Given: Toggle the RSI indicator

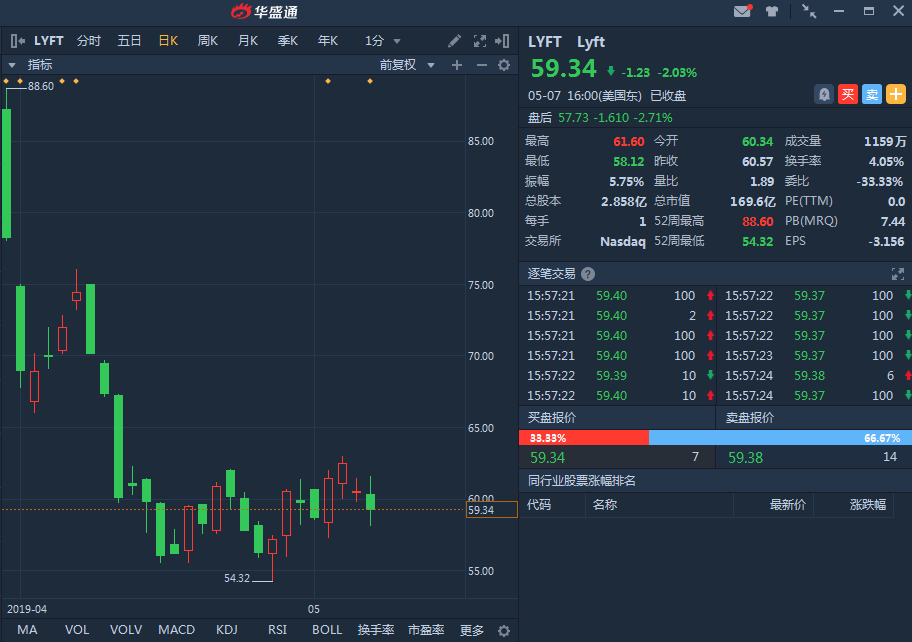Looking at the screenshot, I should click(277, 630).
